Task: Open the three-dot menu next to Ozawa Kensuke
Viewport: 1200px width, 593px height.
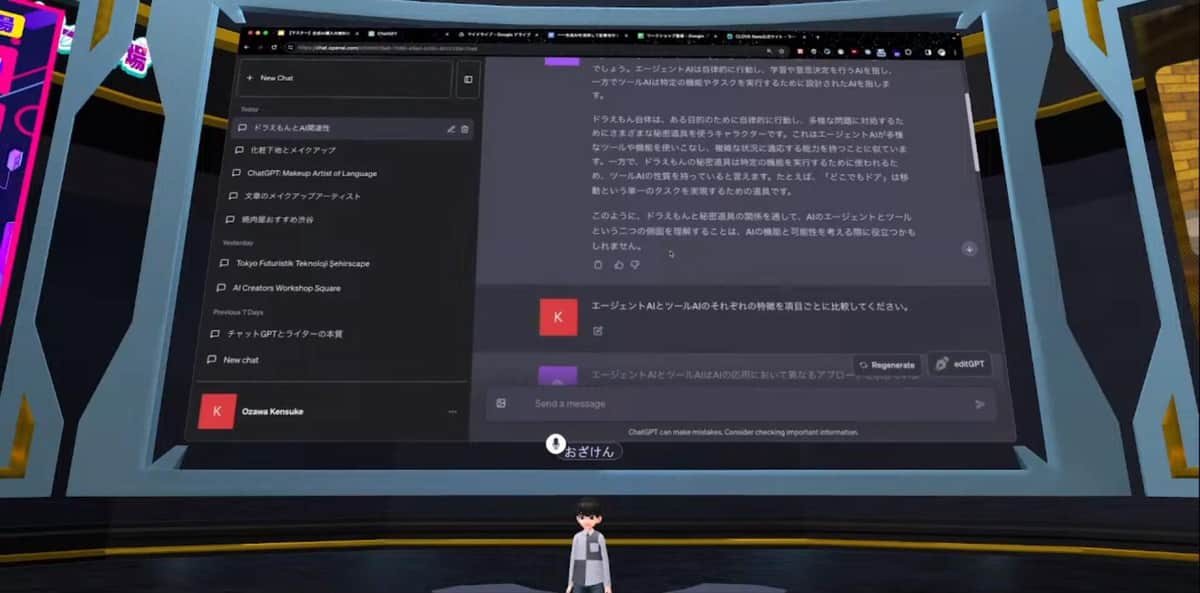Action: point(452,411)
